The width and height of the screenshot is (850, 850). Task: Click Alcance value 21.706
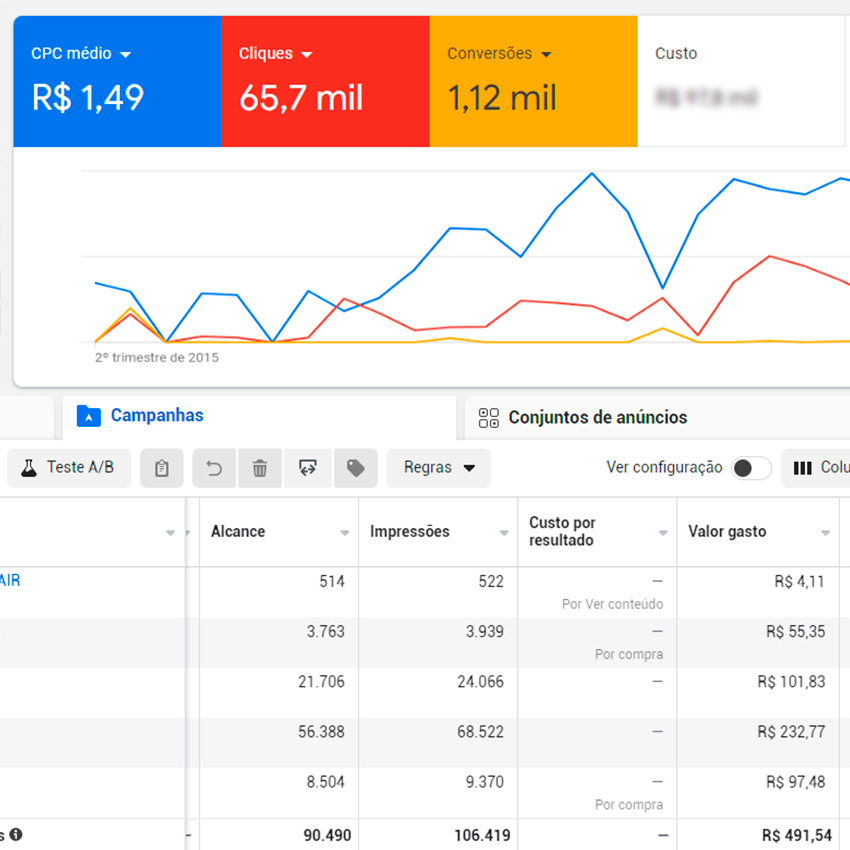point(321,681)
